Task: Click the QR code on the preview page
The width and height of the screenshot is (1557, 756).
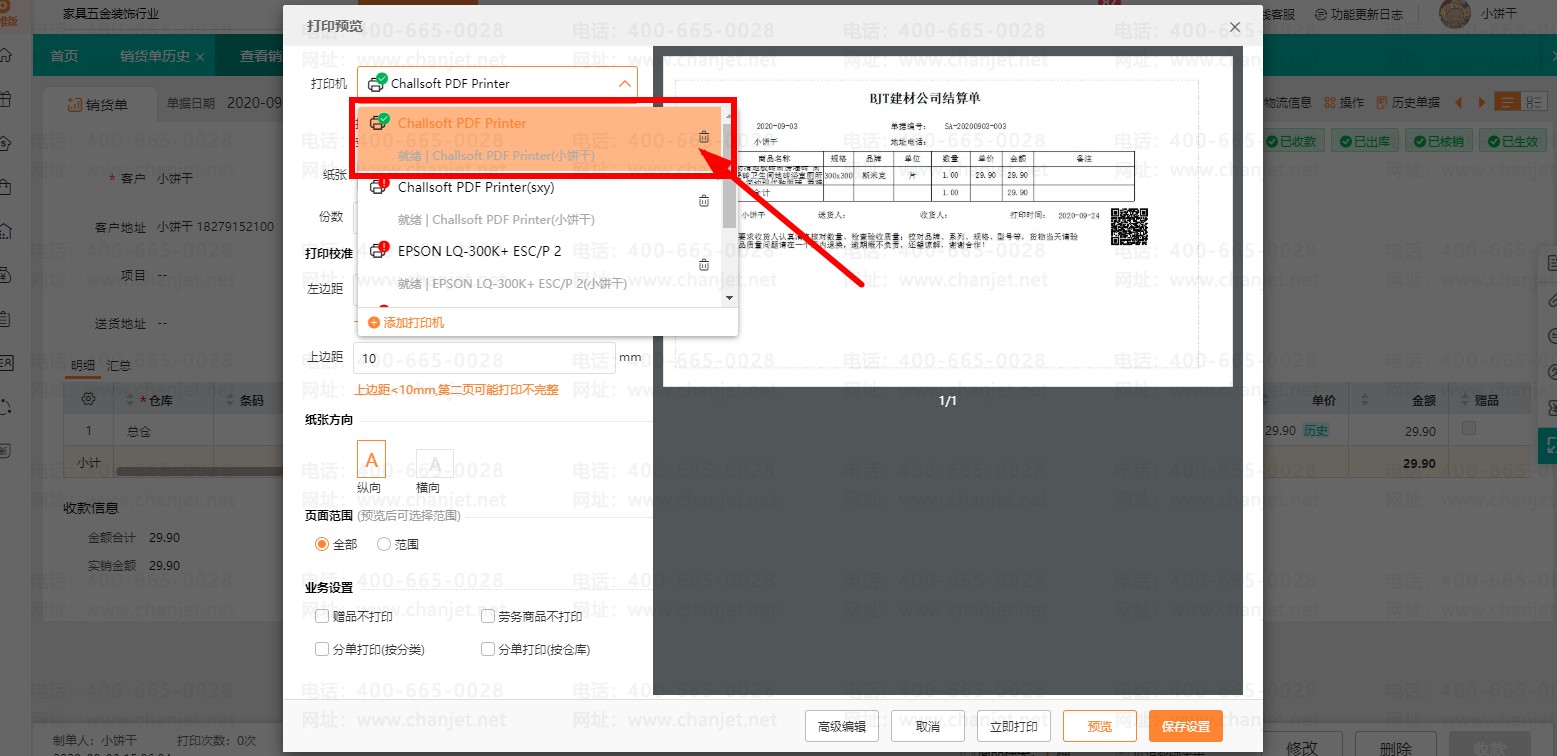Action: coord(1129,226)
